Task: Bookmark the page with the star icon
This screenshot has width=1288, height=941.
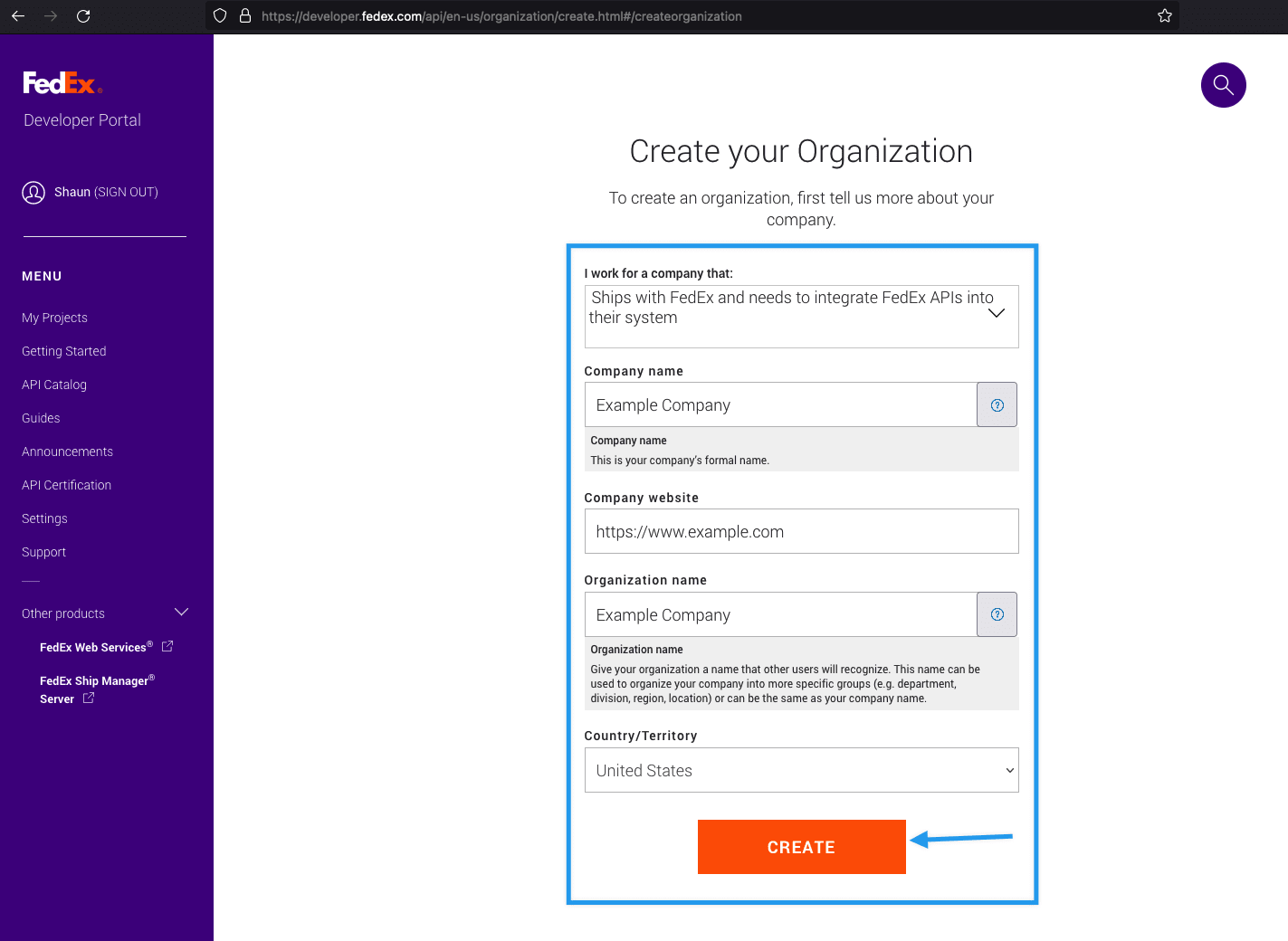Action: pos(1165,15)
